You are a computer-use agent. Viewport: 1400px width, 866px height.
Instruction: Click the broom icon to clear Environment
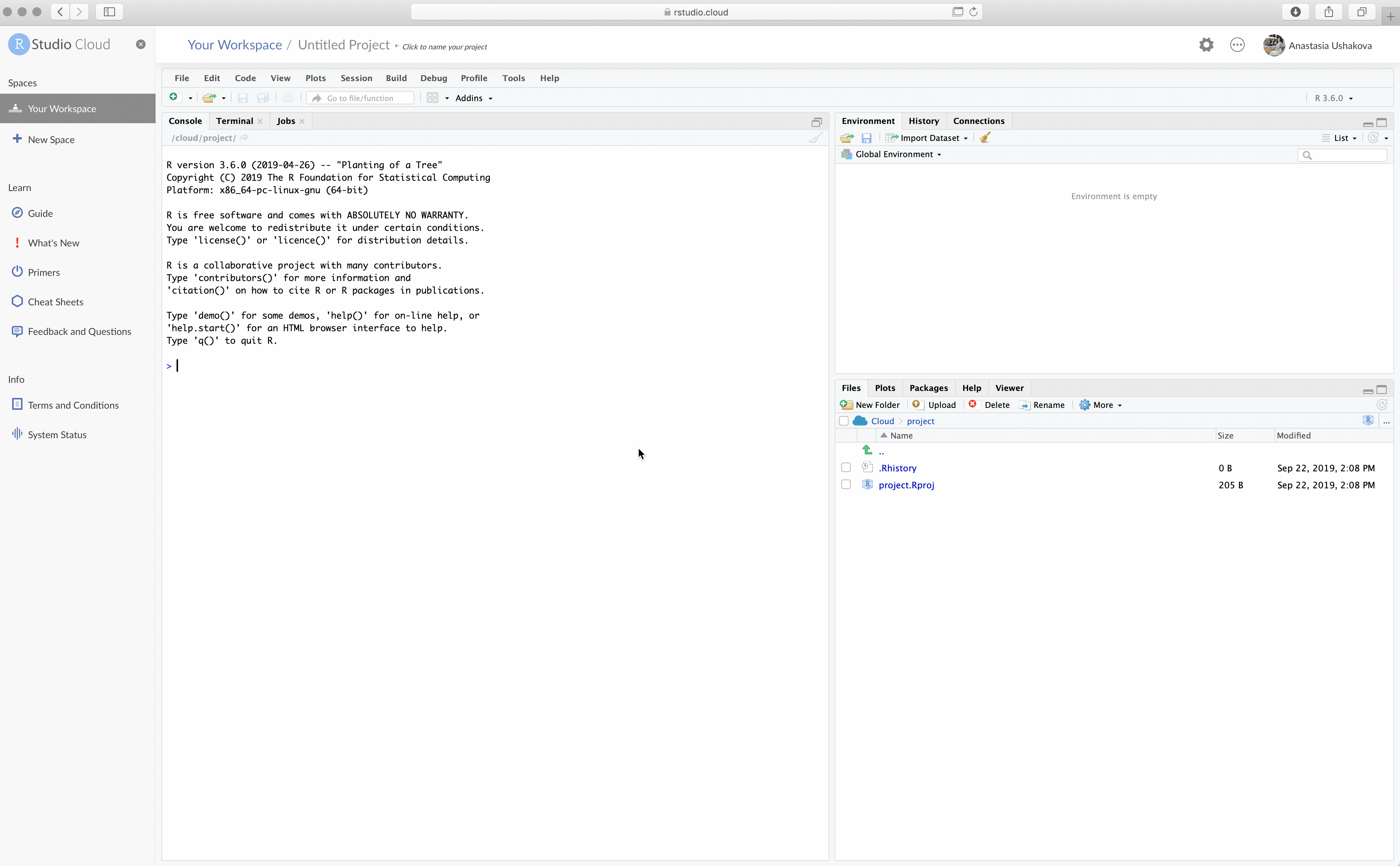(985, 138)
